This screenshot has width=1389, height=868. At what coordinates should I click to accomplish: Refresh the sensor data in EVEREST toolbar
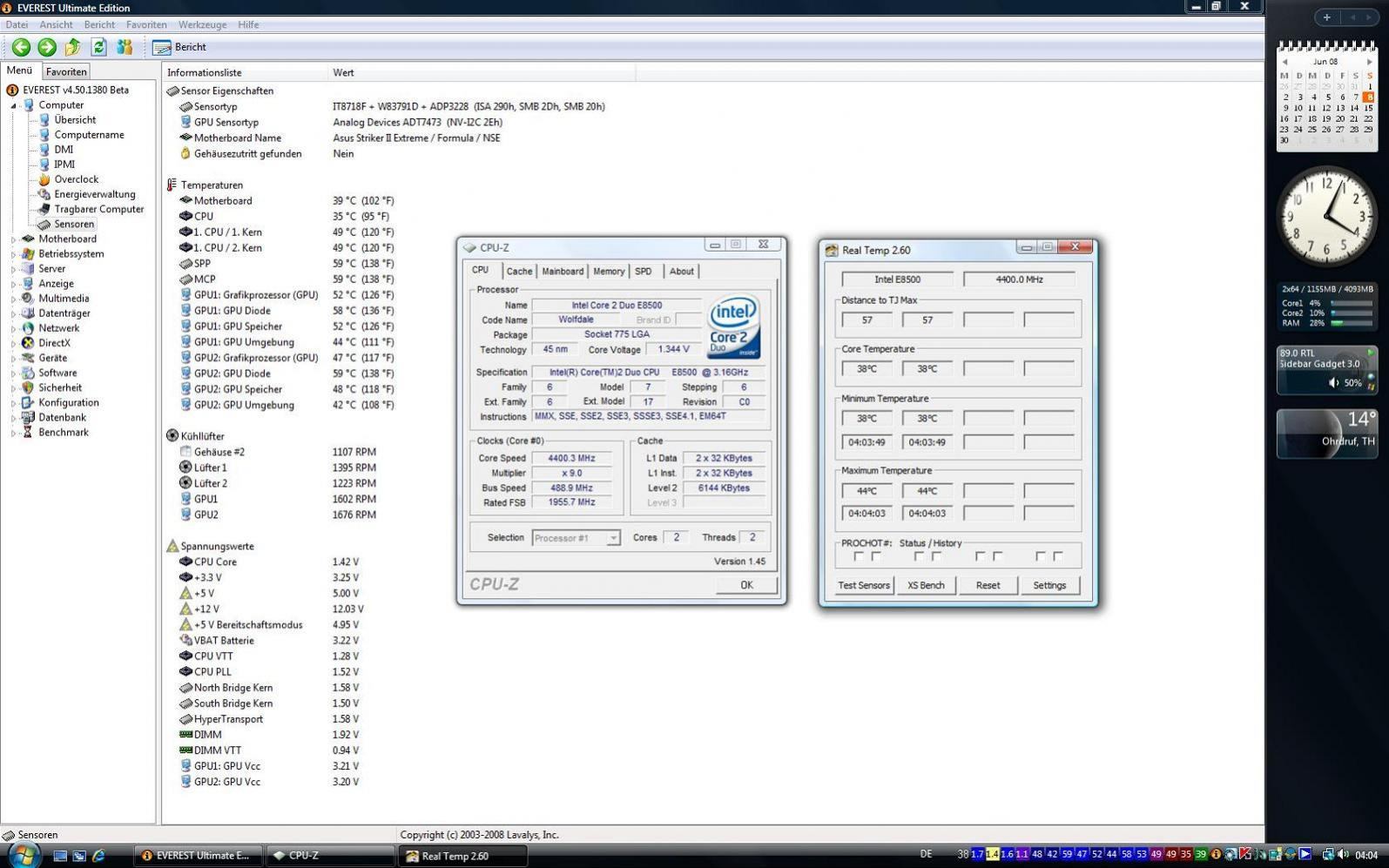[x=99, y=47]
